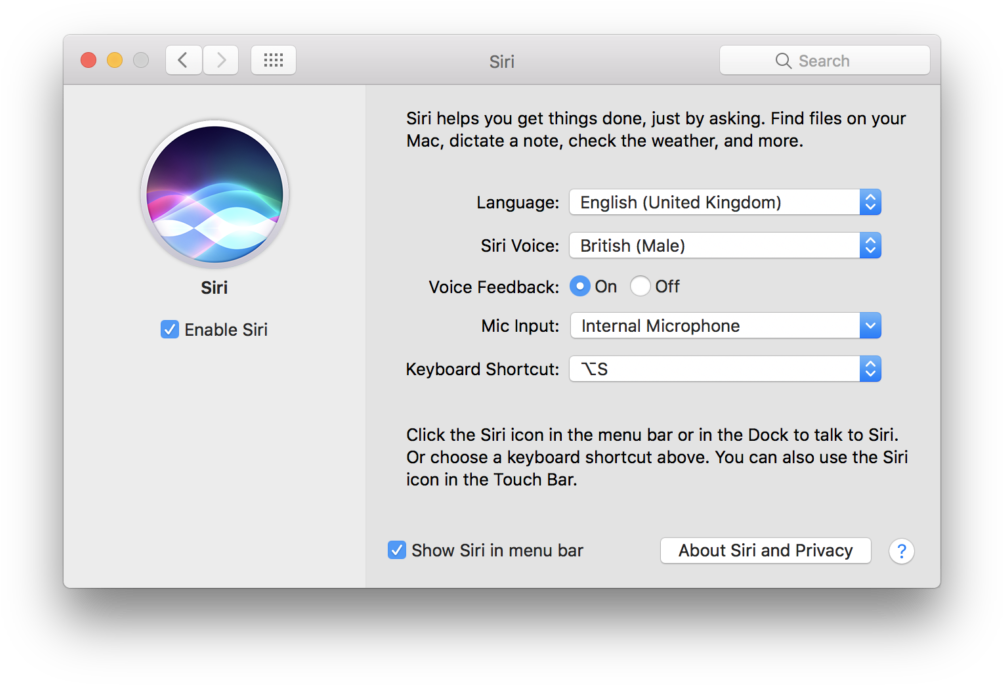Click the Mic Input: label
This screenshot has width=1003, height=685.
point(520,326)
